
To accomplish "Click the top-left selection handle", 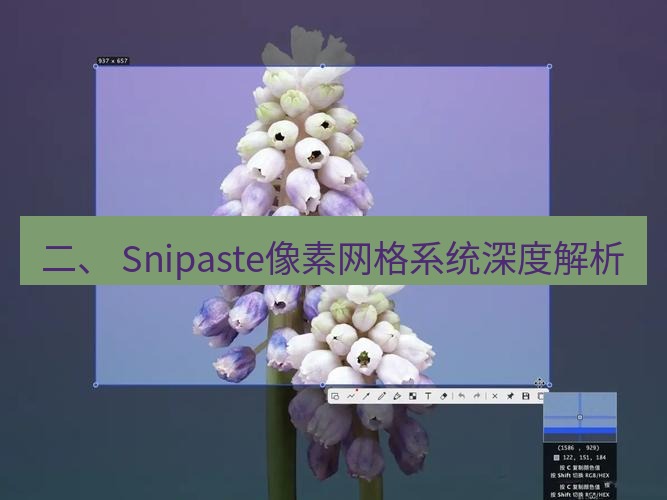I will [95, 66].
